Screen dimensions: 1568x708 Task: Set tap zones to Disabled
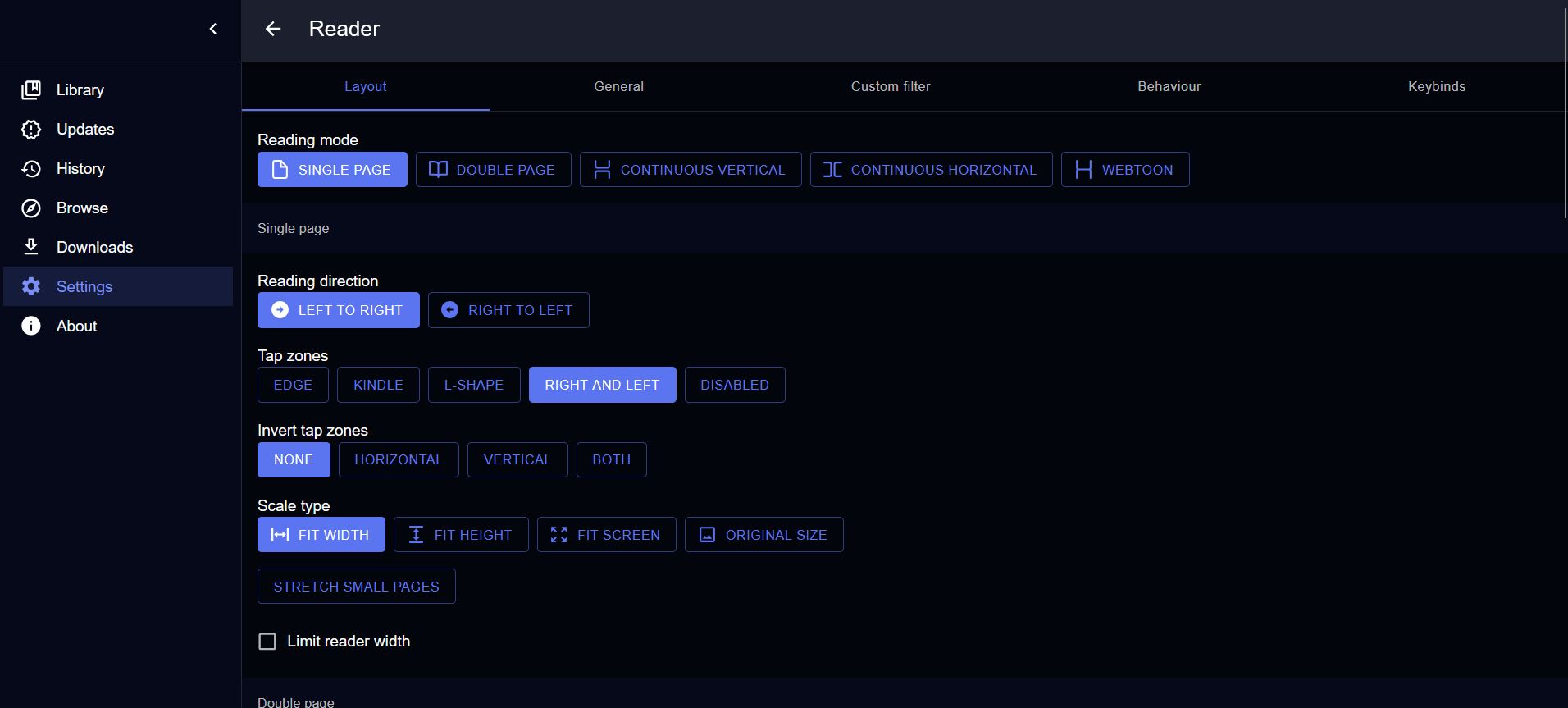pyautogui.click(x=735, y=385)
